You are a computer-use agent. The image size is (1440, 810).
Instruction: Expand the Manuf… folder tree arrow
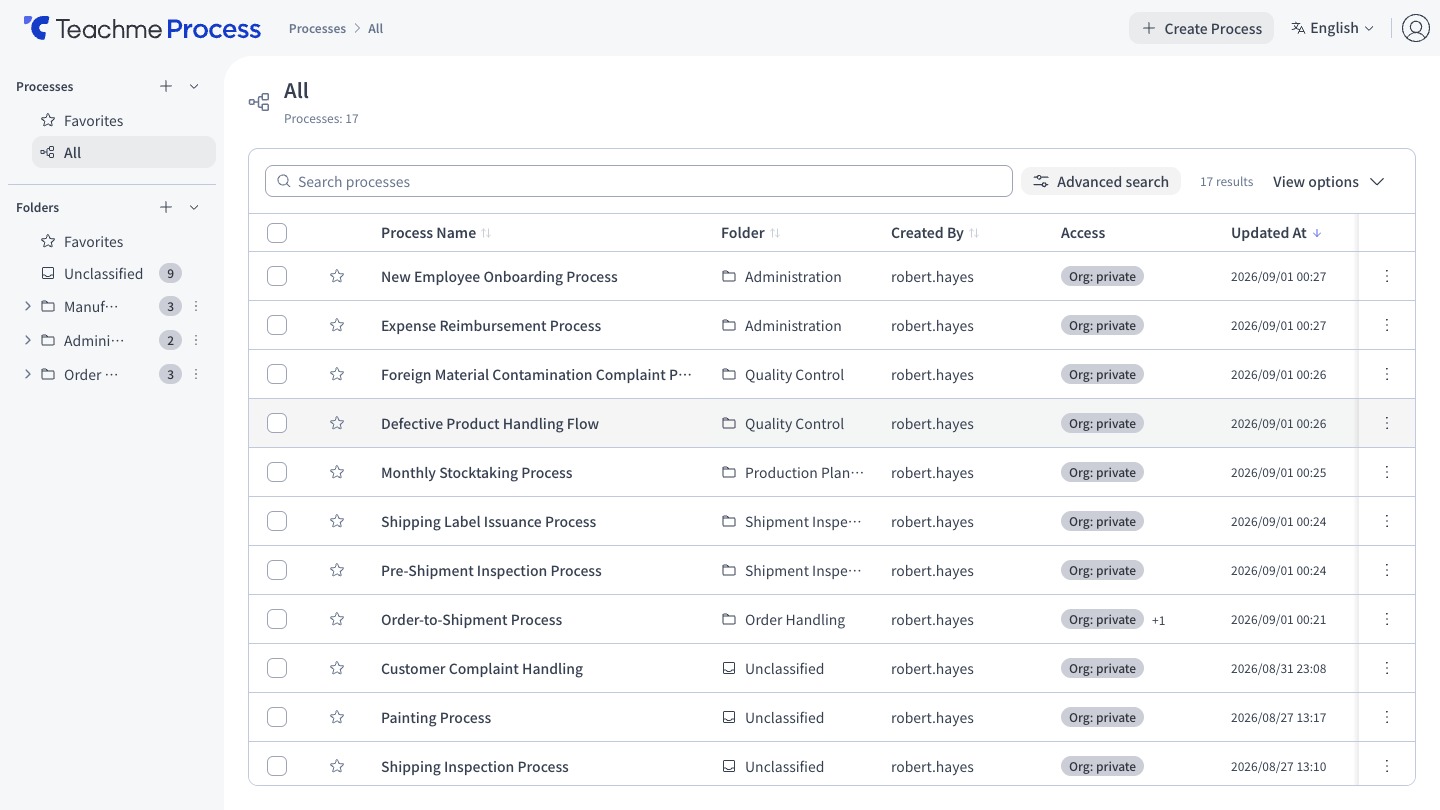(x=27, y=306)
